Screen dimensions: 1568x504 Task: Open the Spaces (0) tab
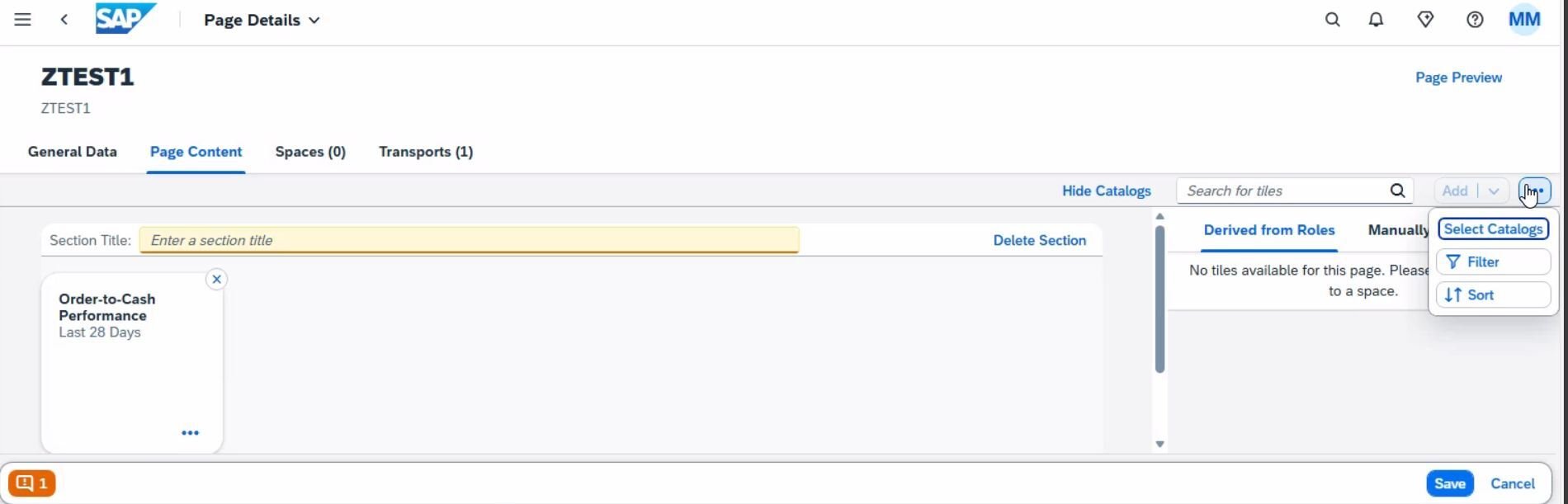coord(310,152)
